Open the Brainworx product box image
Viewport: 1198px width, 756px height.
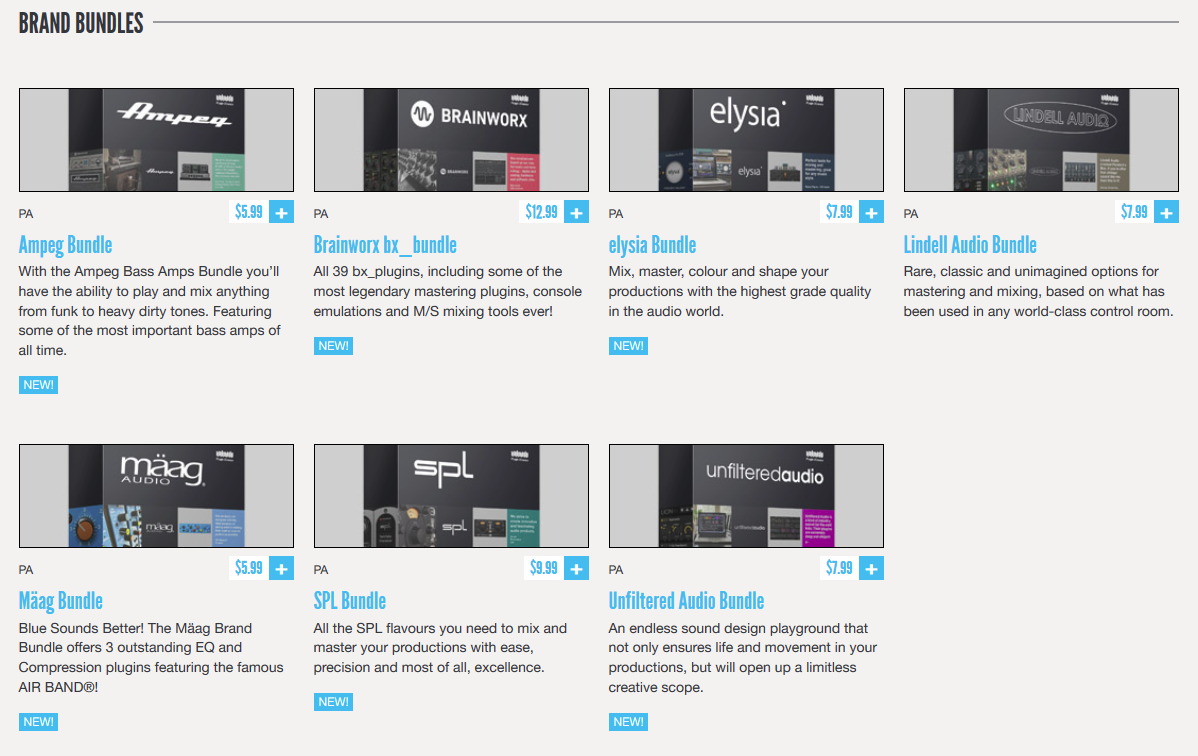tap(451, 140)
